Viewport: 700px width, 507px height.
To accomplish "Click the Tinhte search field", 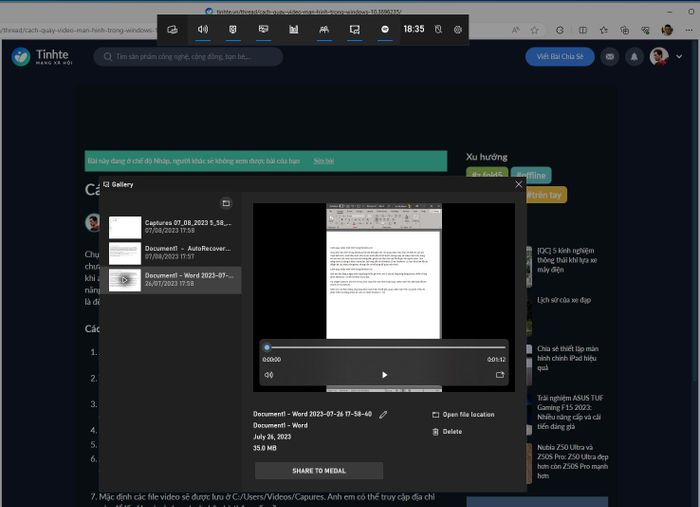I will [x=188, y=57].
